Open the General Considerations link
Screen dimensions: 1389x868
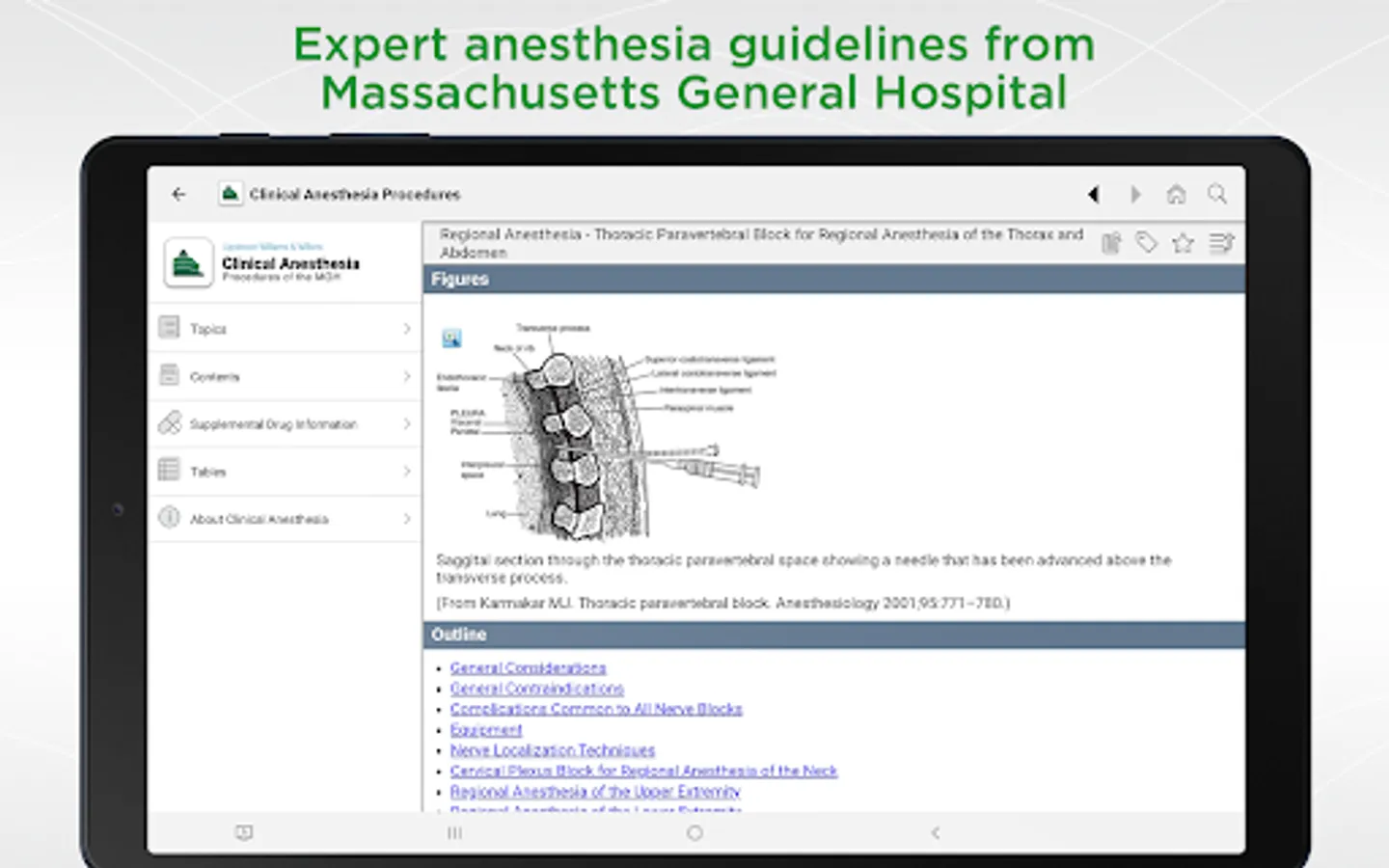pos(528,667)
